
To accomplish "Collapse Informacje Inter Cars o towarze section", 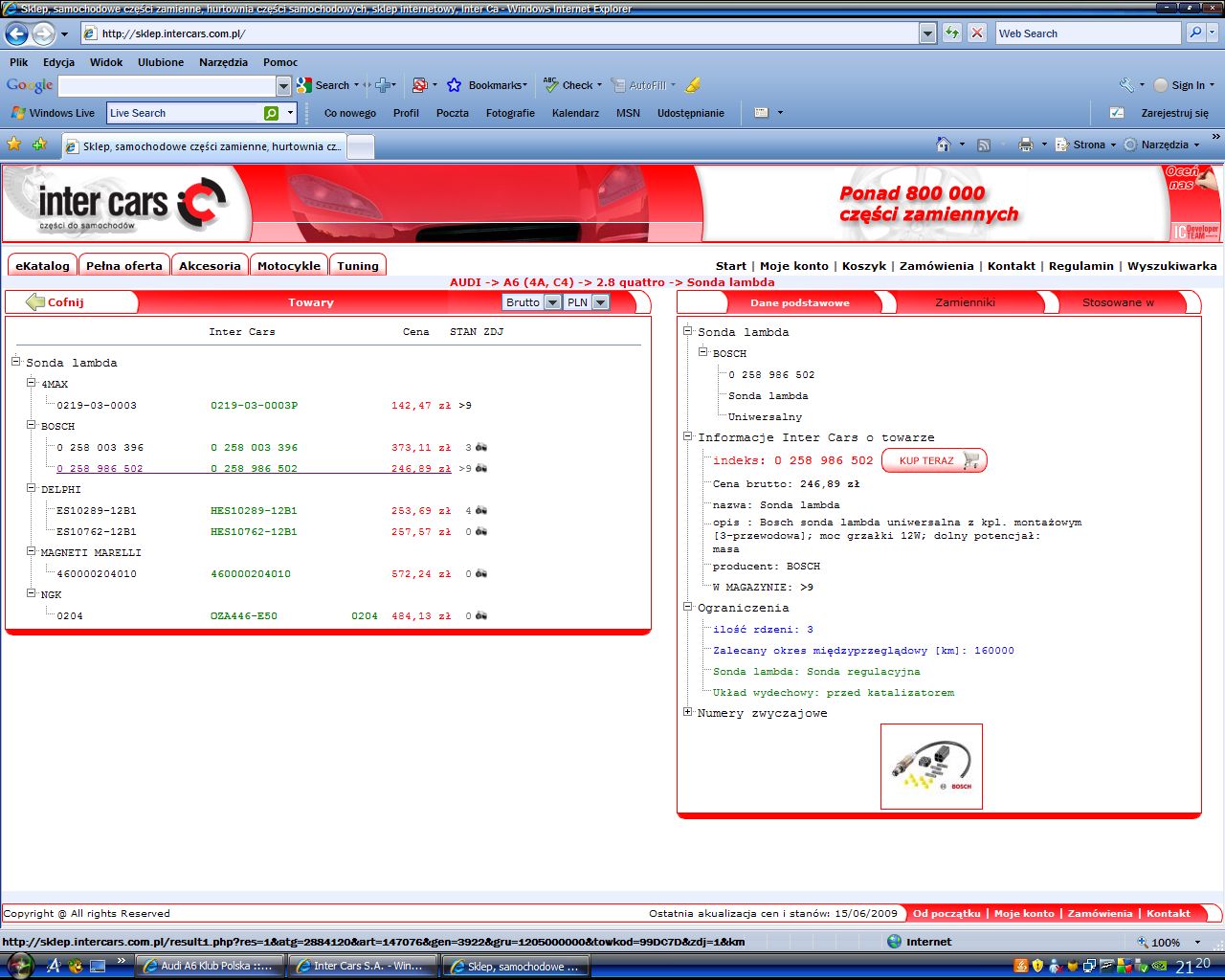I will click(x=687, y=436).
